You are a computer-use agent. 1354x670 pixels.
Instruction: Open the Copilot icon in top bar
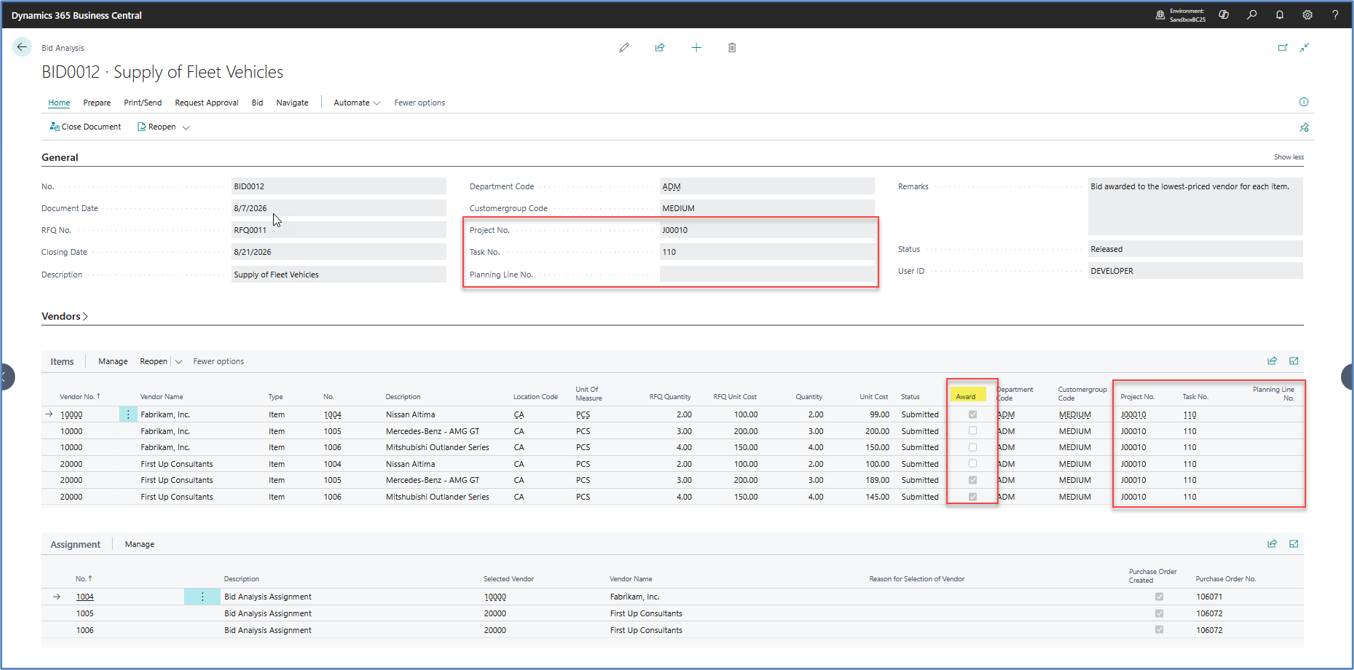coord(1224,15)
